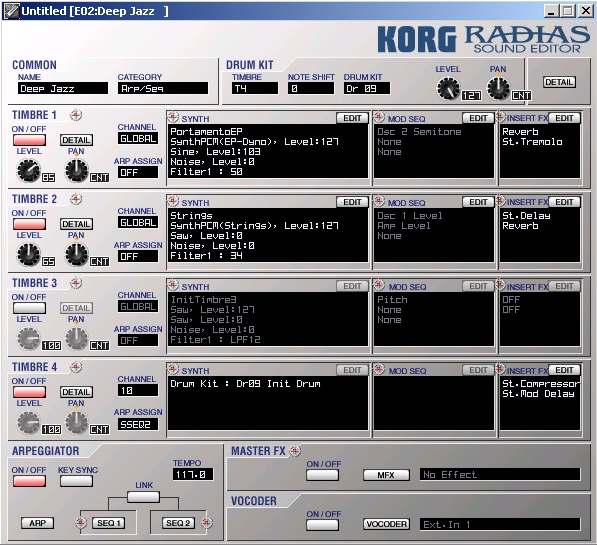Click the Timbre 2 MOD SEQ icon
The height and width of the screenshot is (545, 597).
pyautogui.click(x=379, y=201)
